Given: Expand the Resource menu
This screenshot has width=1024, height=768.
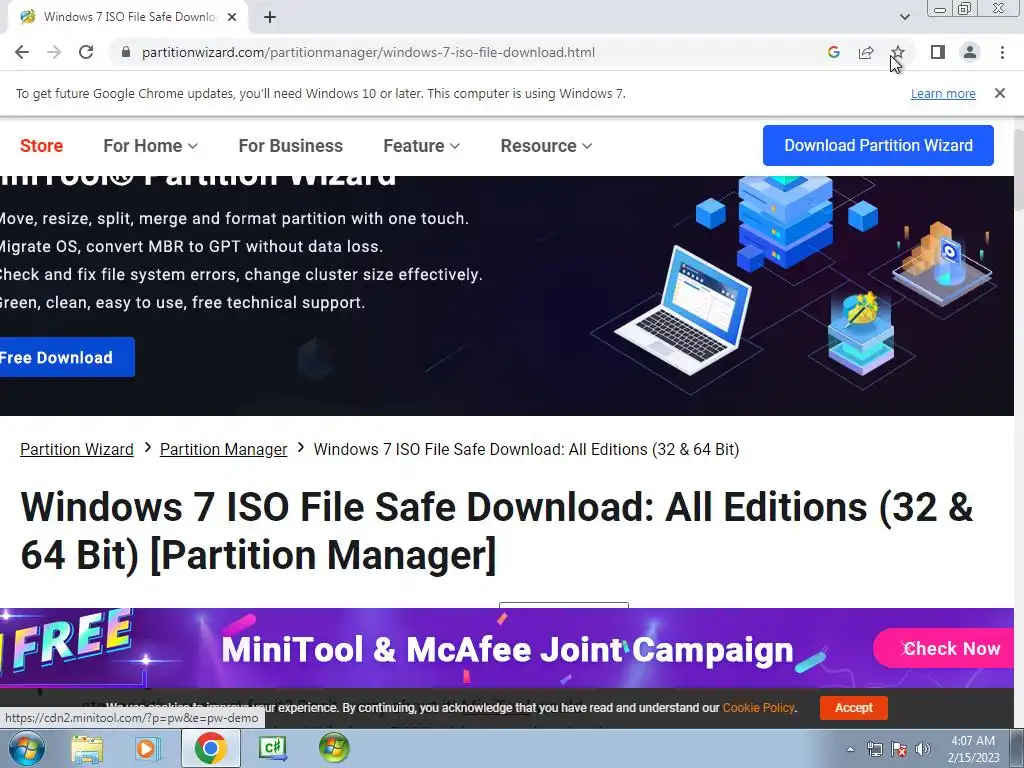Looking at the screenshot, I should click(x=546, y=146).
